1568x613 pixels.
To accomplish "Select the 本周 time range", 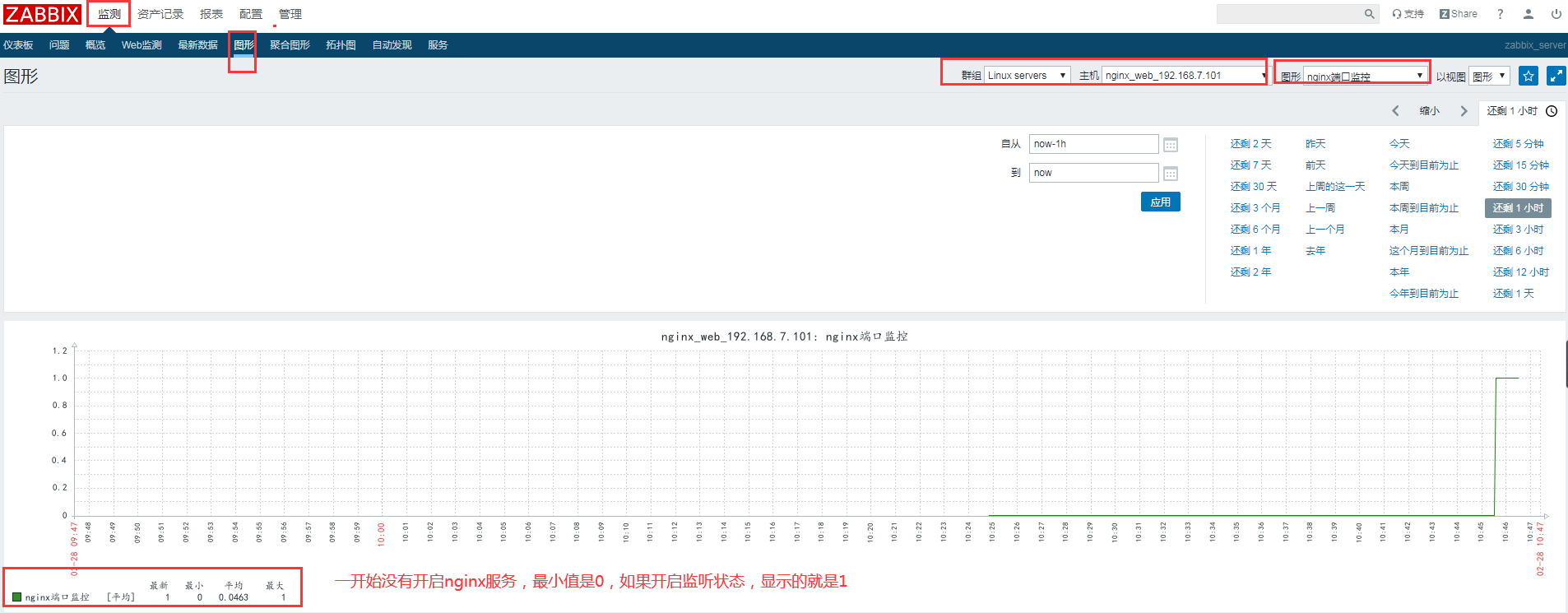I will tap(1399, 187).
